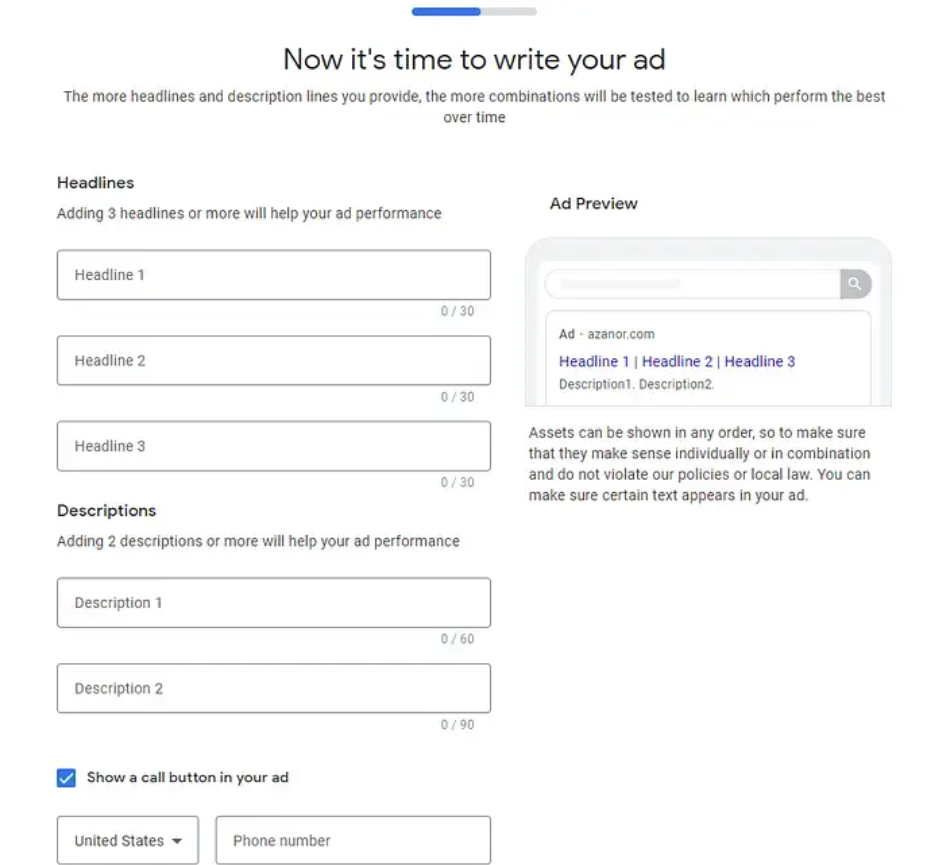Select the Headline 3 input field
Screen dimensions: 946x865
click(274, 446)
